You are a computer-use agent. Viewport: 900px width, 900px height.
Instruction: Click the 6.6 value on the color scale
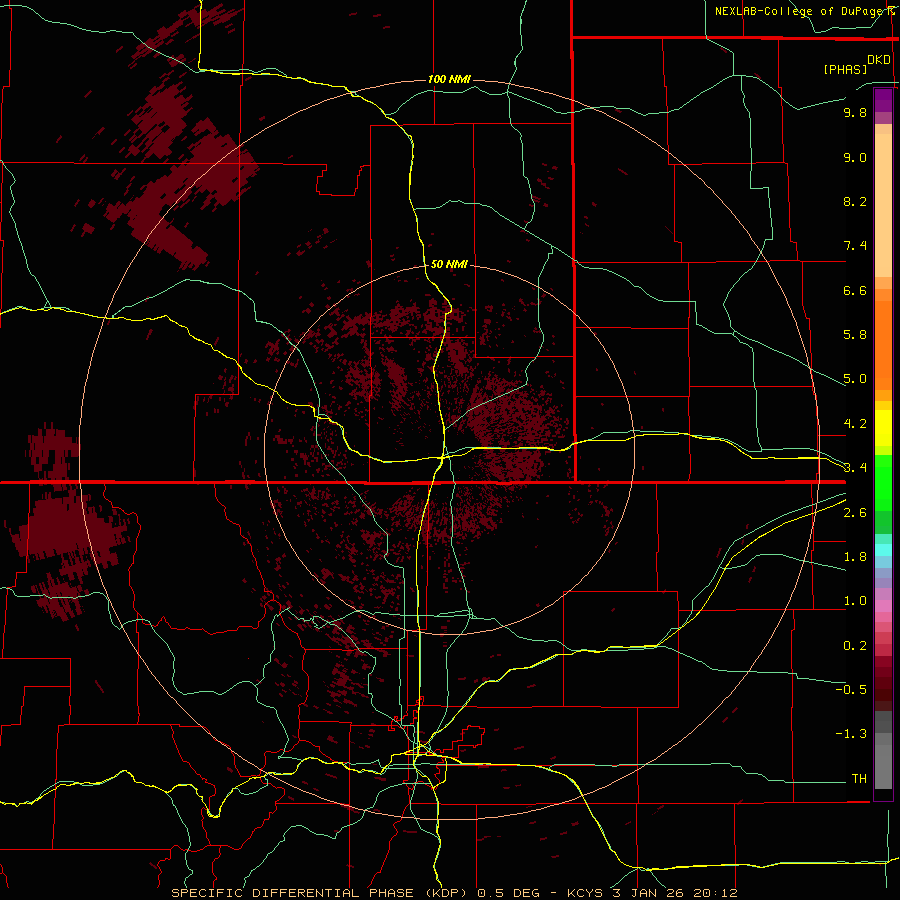[x=855, y=290]
